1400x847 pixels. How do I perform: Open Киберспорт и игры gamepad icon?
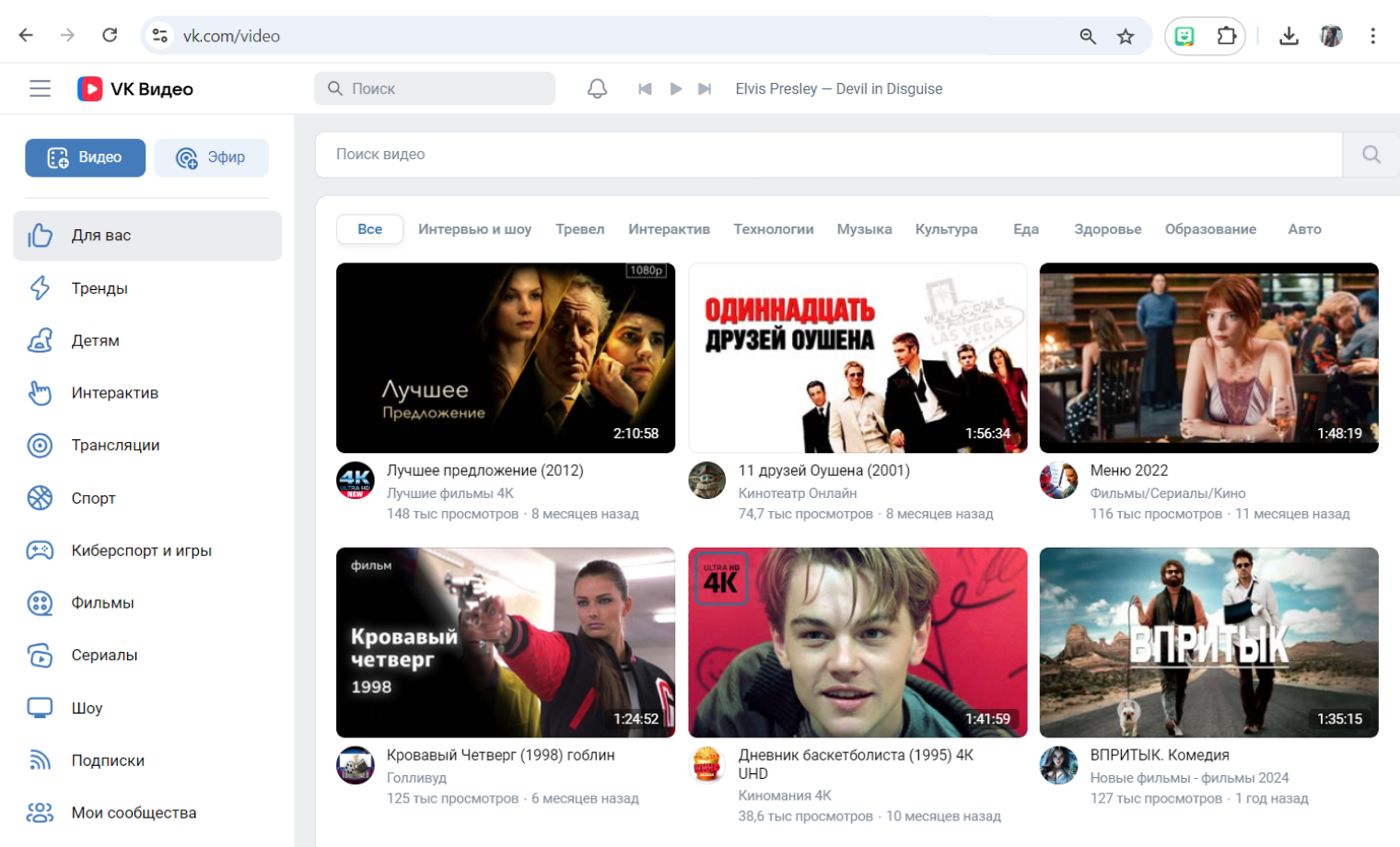pyautogui.click(x=40, y=551)
